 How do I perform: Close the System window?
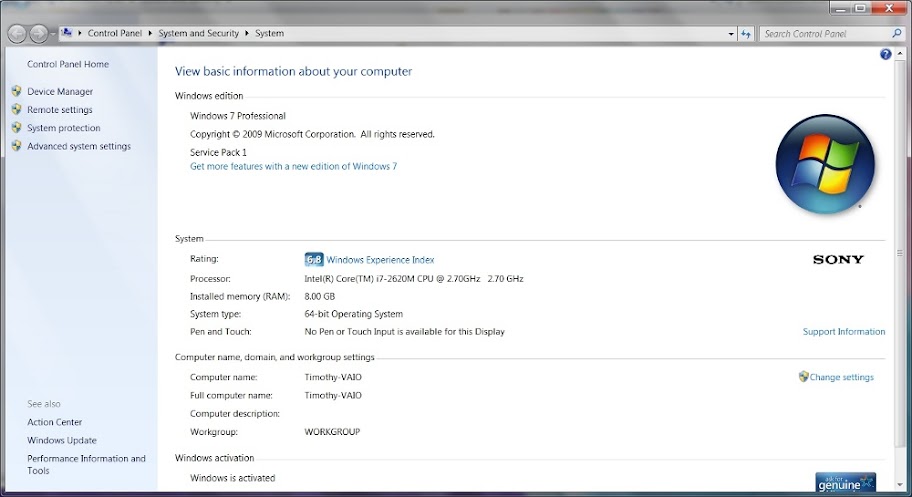click(889, 8)
